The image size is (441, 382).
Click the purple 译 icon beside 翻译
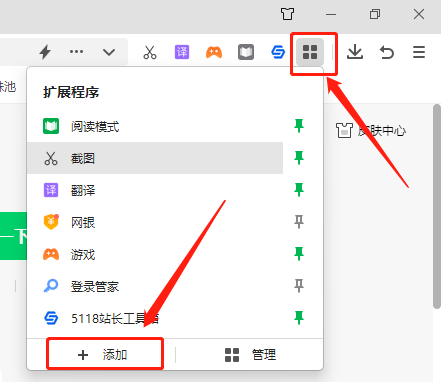[x=51, y=190]
